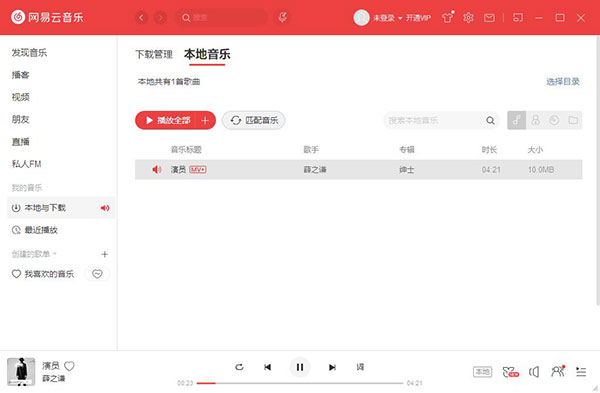Select 本地与下载 in the sidebar
This screenshot has height=393, width=600.
point(61,208)
